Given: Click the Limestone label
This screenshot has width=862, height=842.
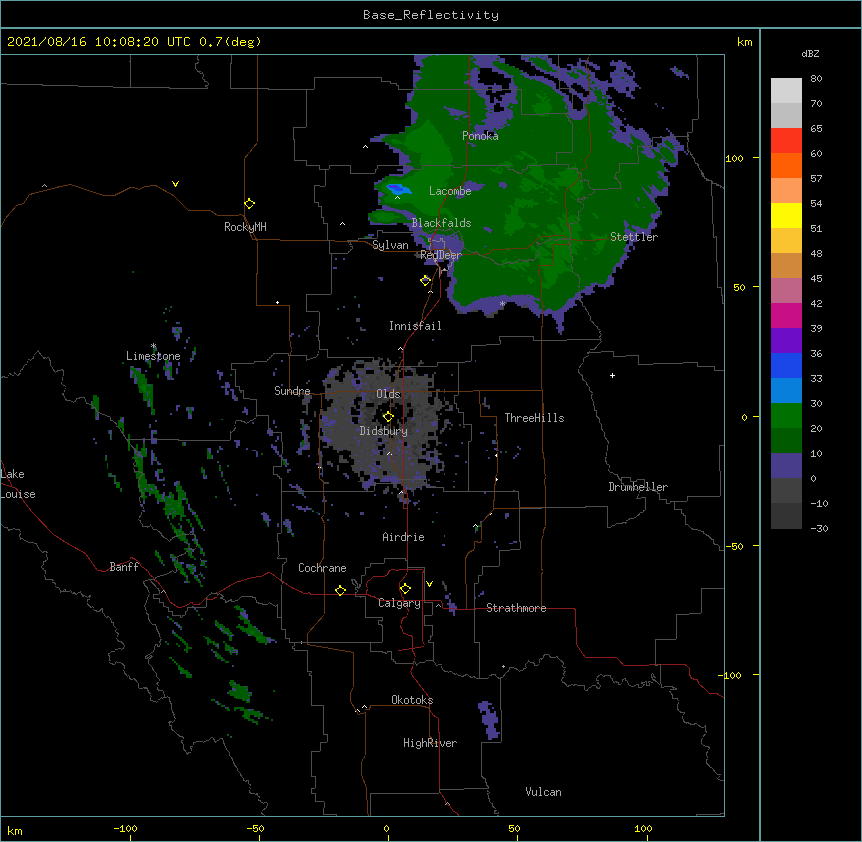Looking at the screenshot, I should click(x=153, y=356).
